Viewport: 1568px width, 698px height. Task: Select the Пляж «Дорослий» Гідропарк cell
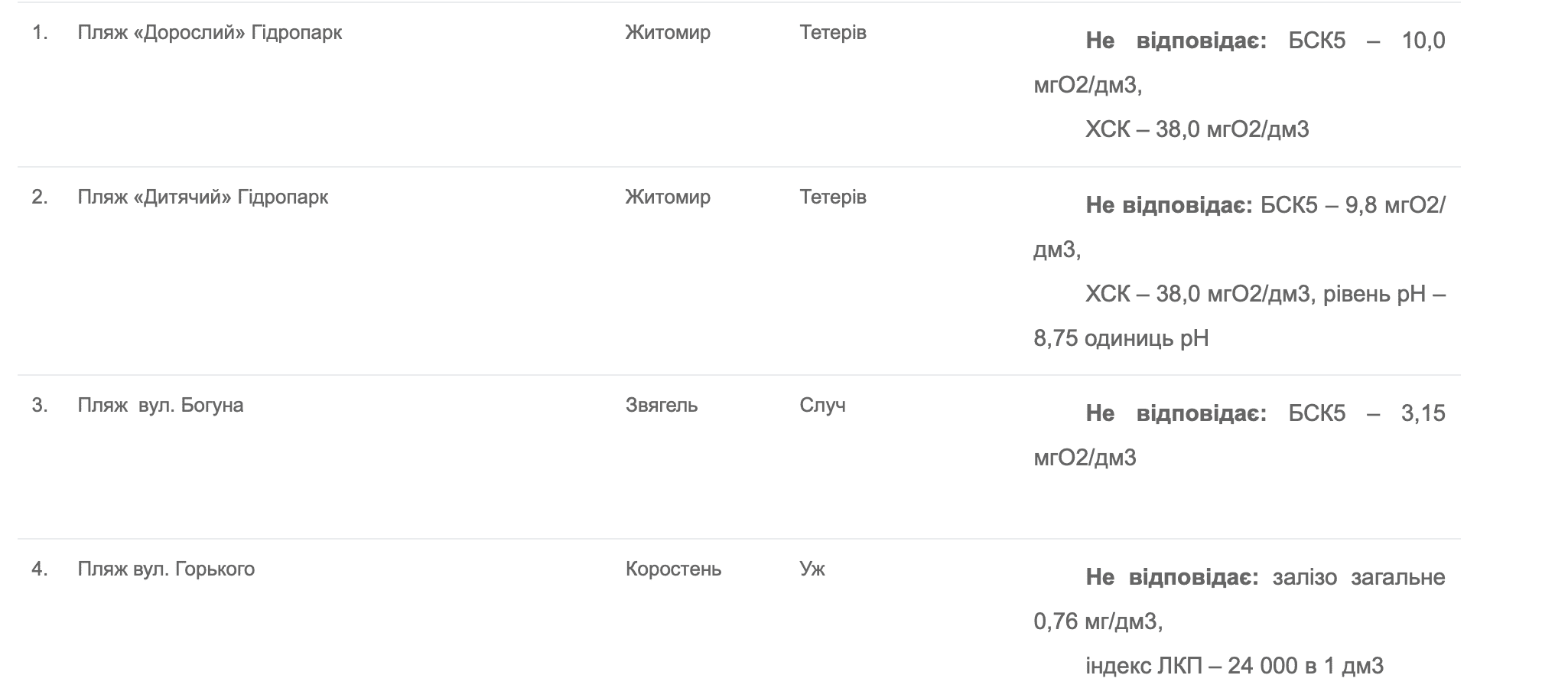click(210, 33)
